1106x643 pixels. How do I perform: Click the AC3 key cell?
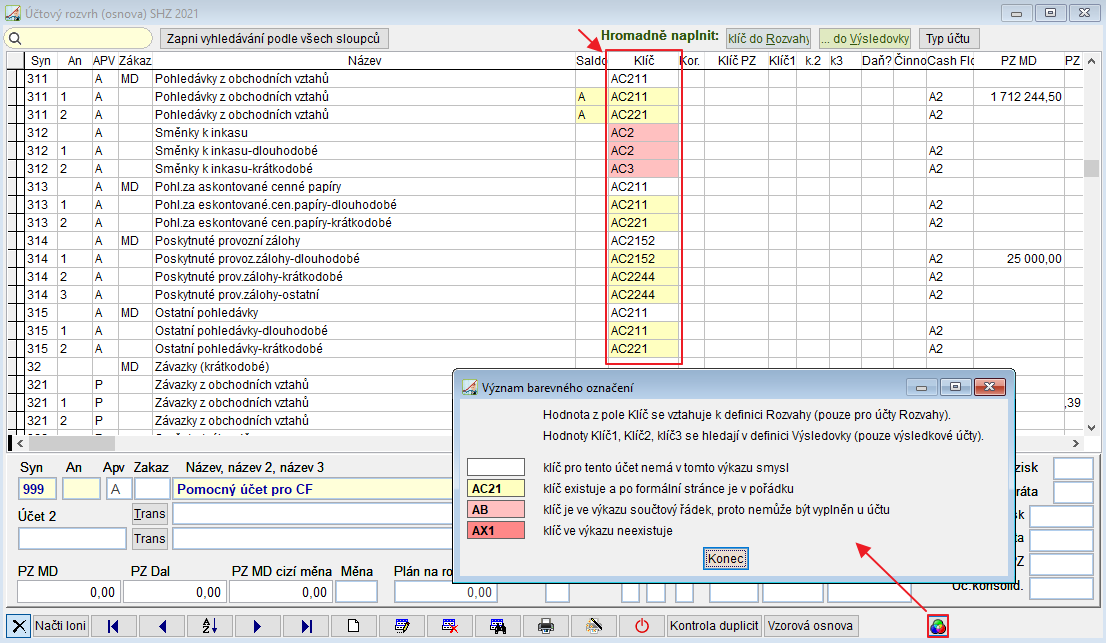tap(643, 169)
